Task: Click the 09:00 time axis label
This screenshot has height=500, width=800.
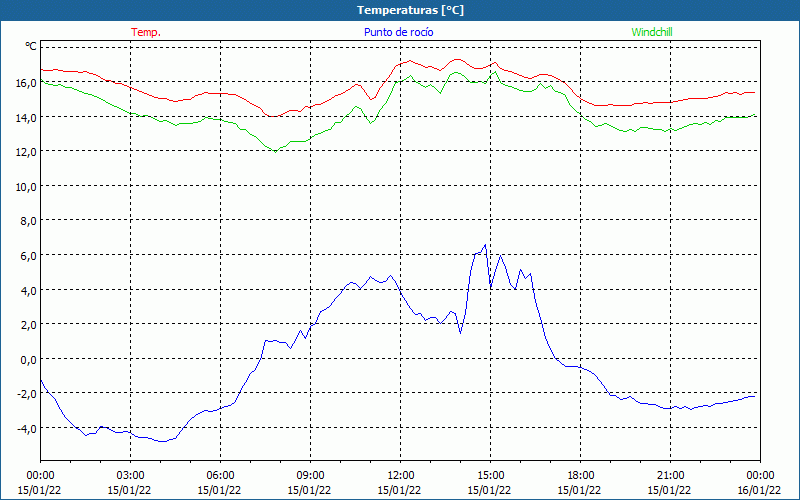Action: tap(310, 476)
